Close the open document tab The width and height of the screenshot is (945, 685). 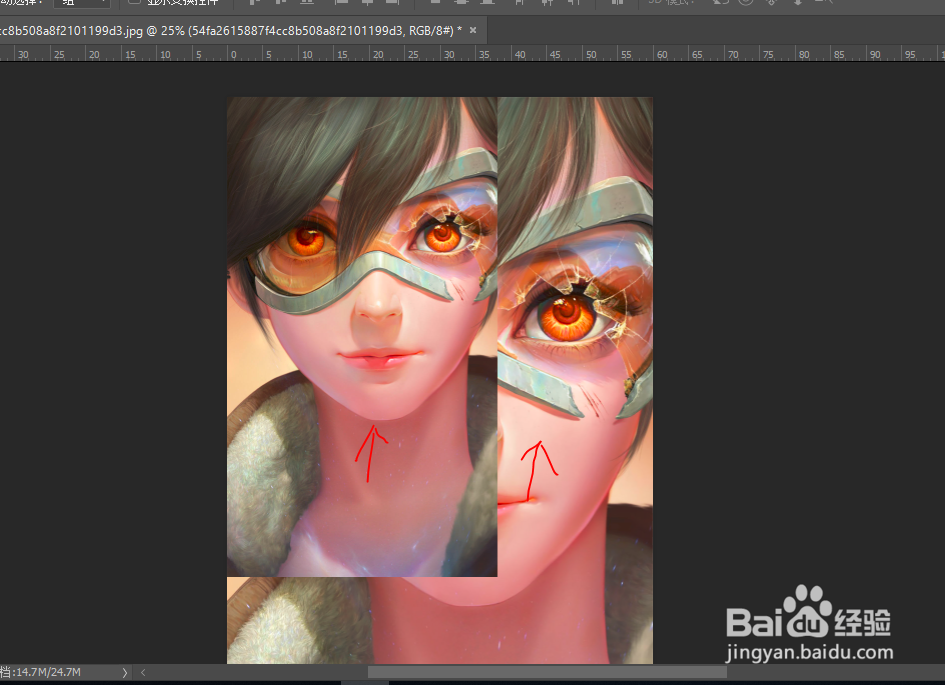click(473, 30)
